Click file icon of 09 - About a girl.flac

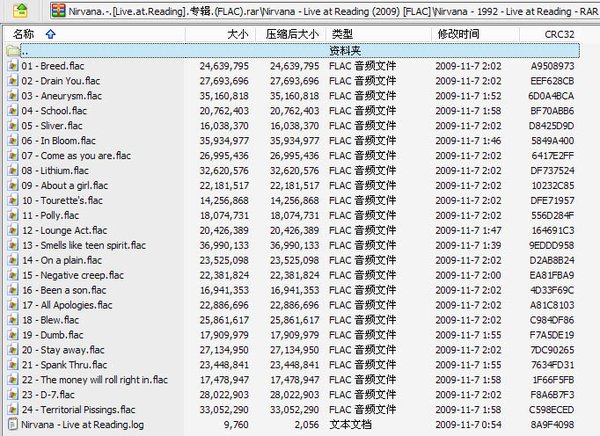(13, 185)
